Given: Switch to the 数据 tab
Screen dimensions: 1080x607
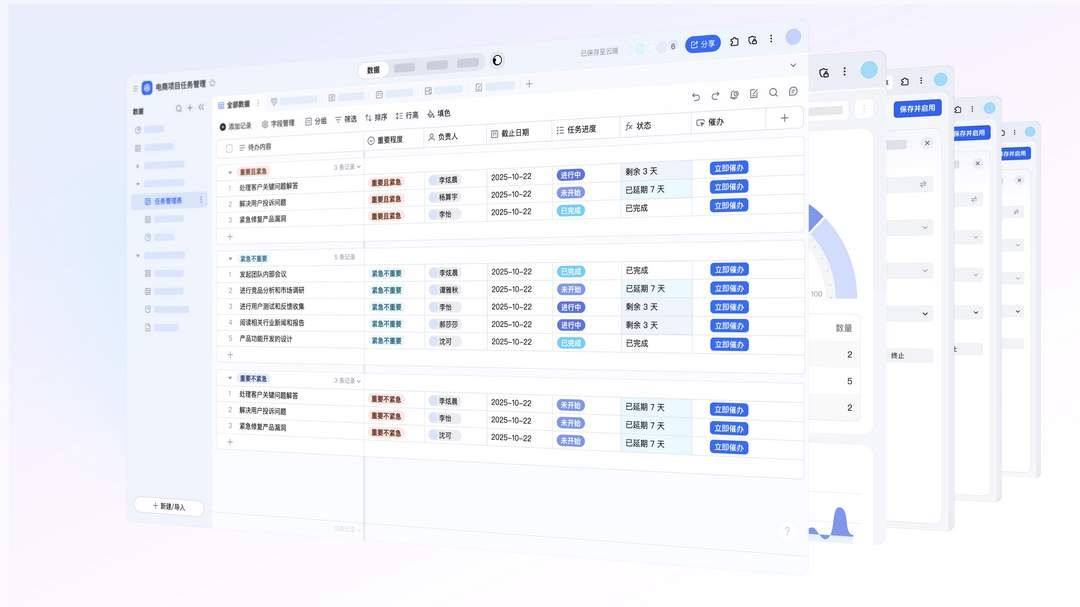Looking at the screenshot, I should (x=372, y=71).
